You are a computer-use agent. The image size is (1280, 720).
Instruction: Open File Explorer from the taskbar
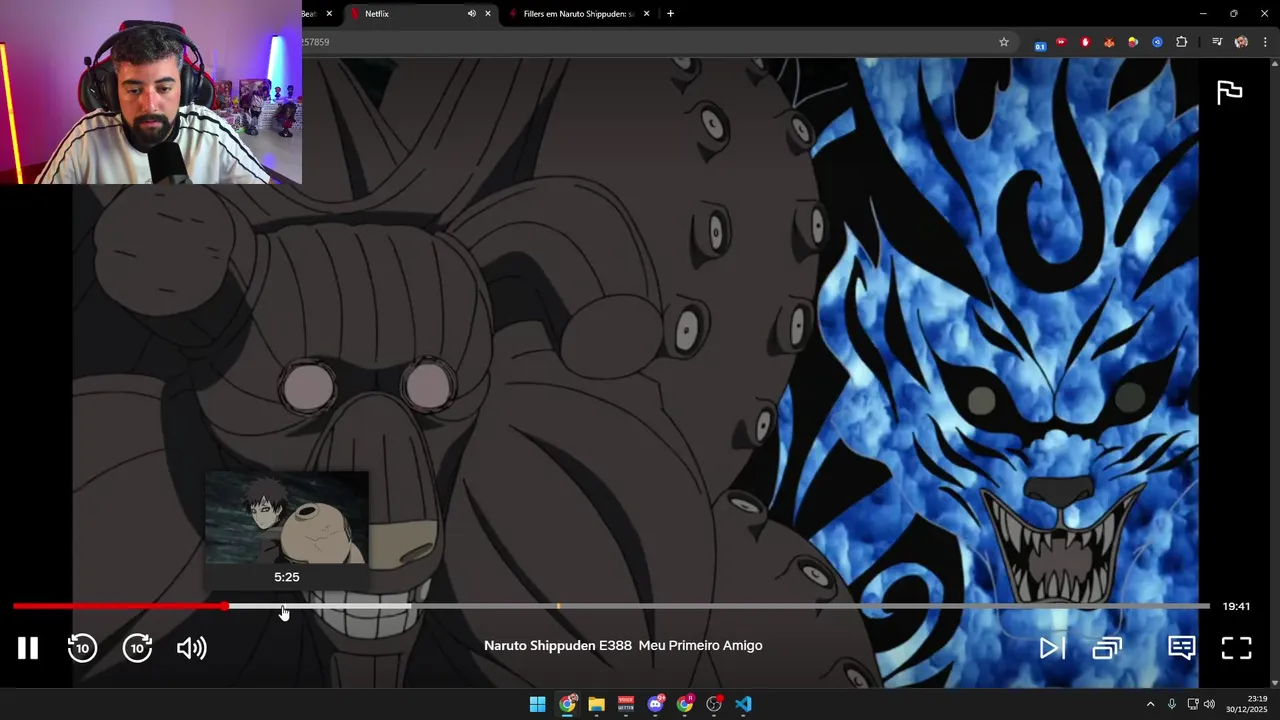point(596,704)
